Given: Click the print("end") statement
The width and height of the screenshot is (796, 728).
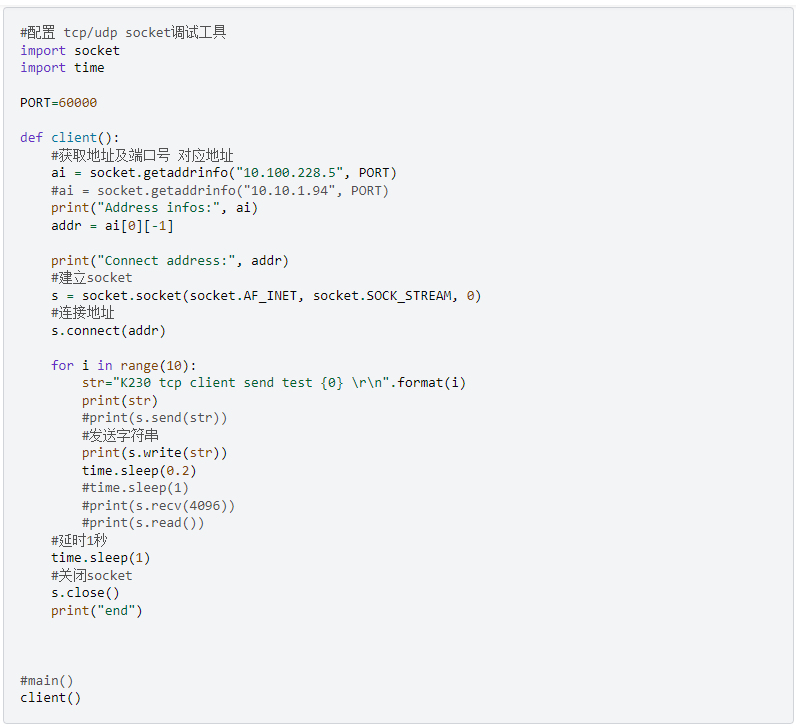Looking at the screenshot, I should click(97, 610).
